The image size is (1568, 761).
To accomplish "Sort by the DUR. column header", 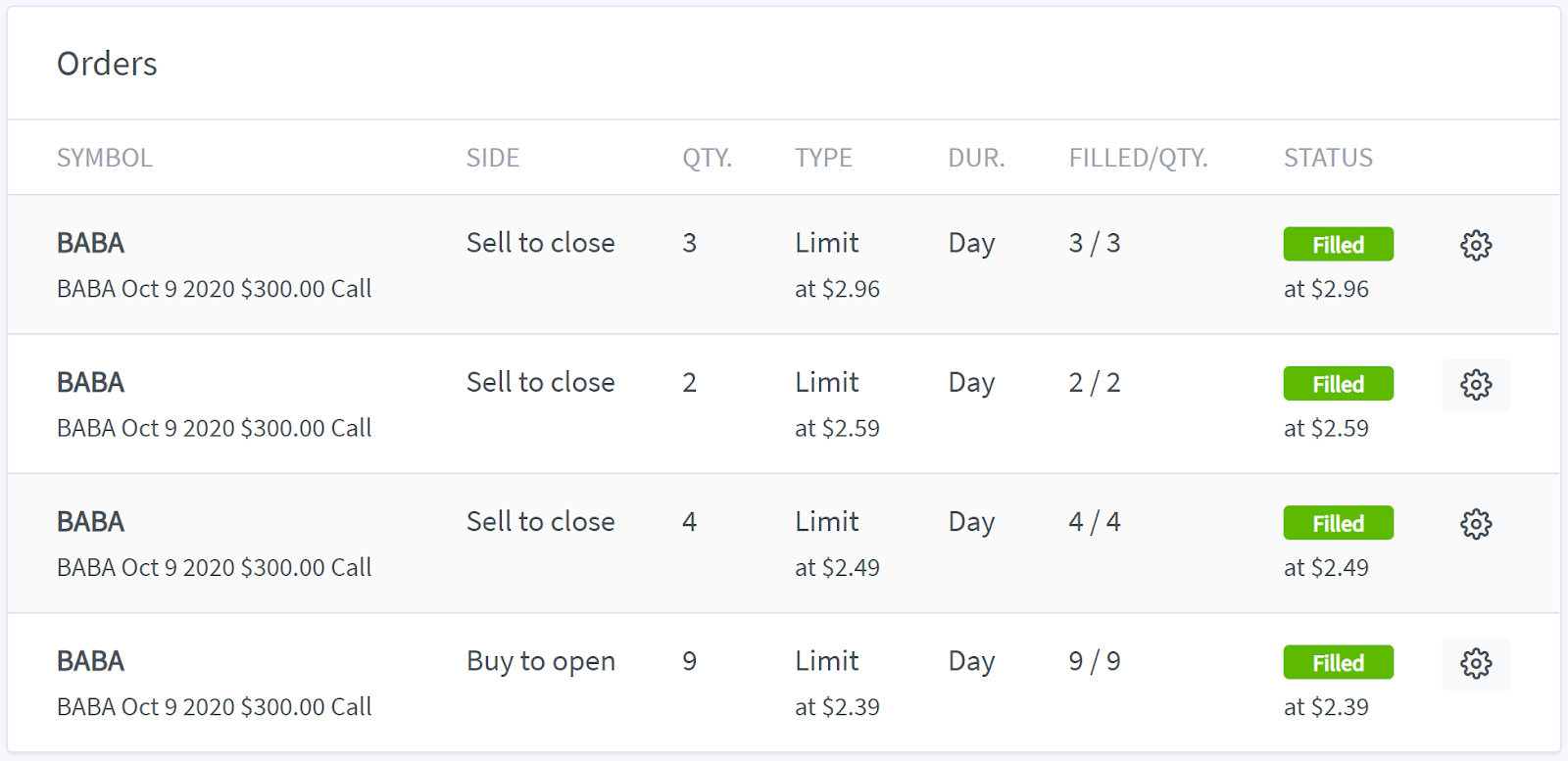I will pos(976,158).
